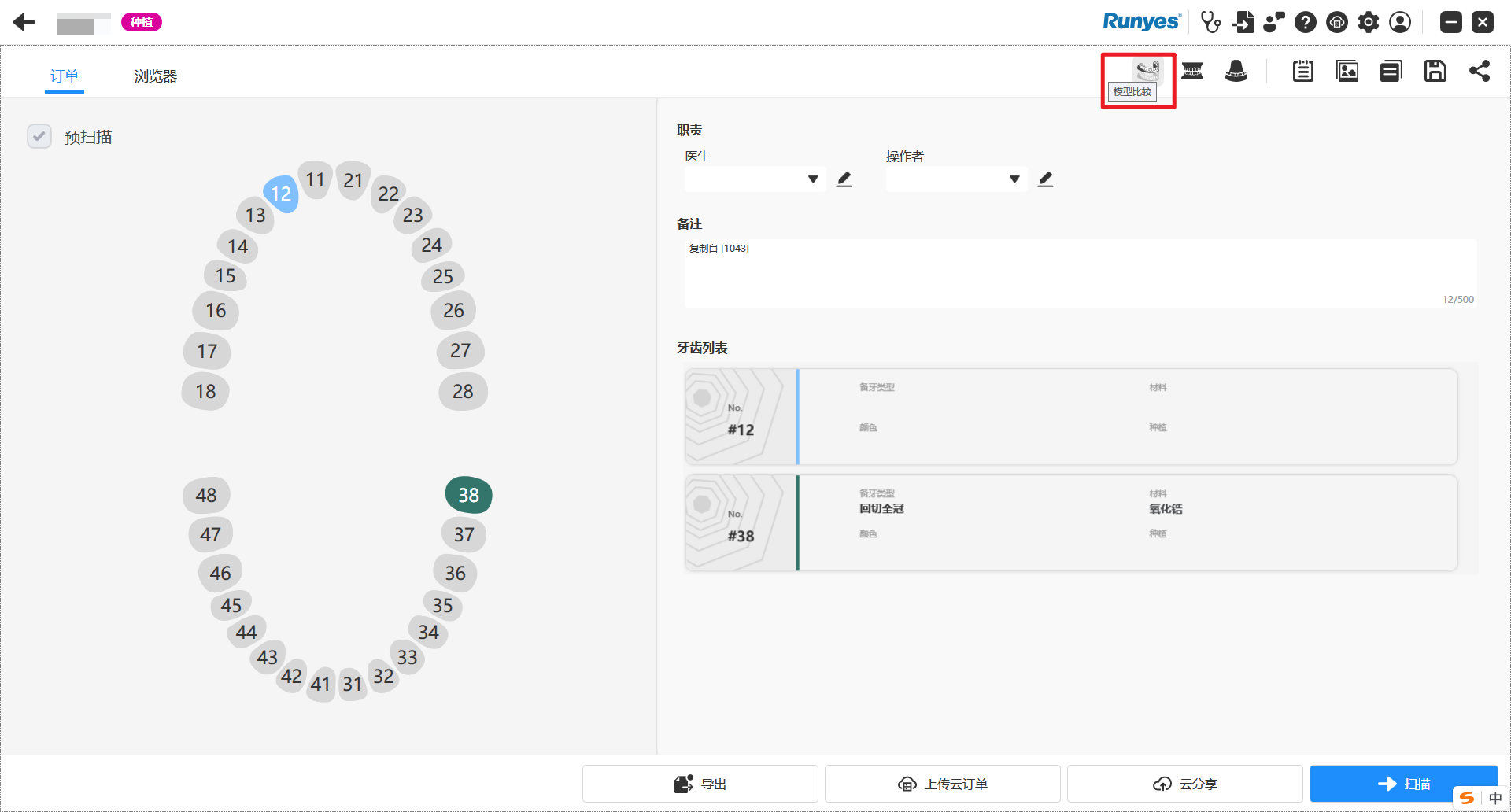Screen dimensions: 1511x812
Task: Click the image gallery icon
Action: [x=1347, y=71]
